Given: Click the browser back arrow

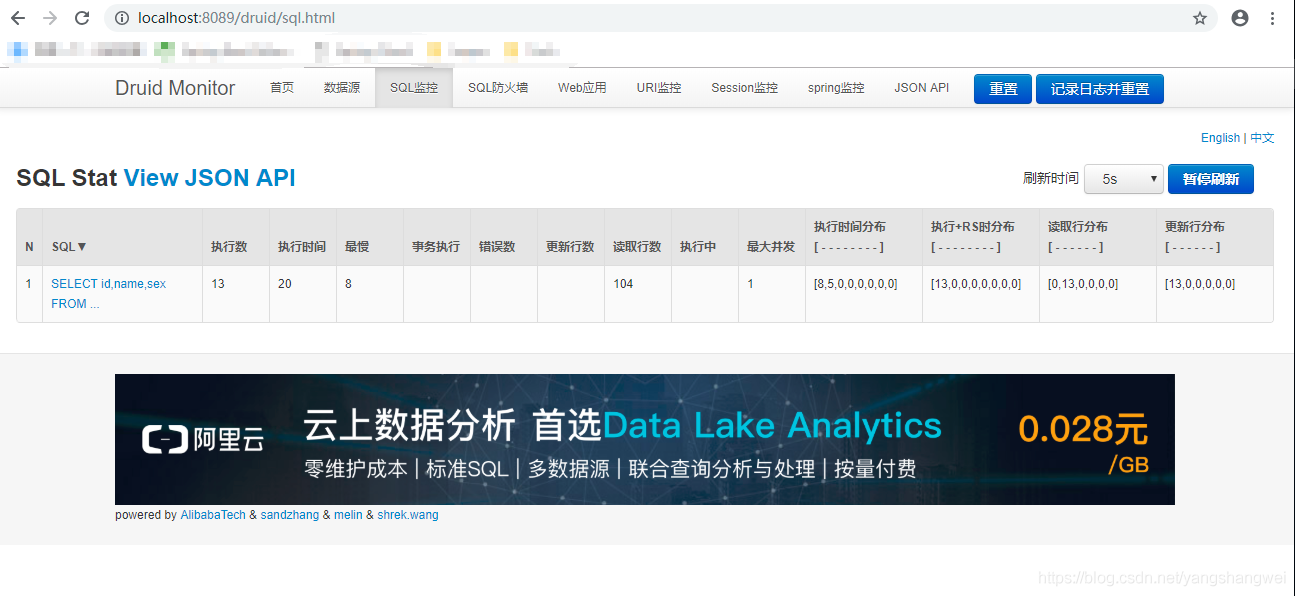Looking at the screenshot, I should (18, 18).
